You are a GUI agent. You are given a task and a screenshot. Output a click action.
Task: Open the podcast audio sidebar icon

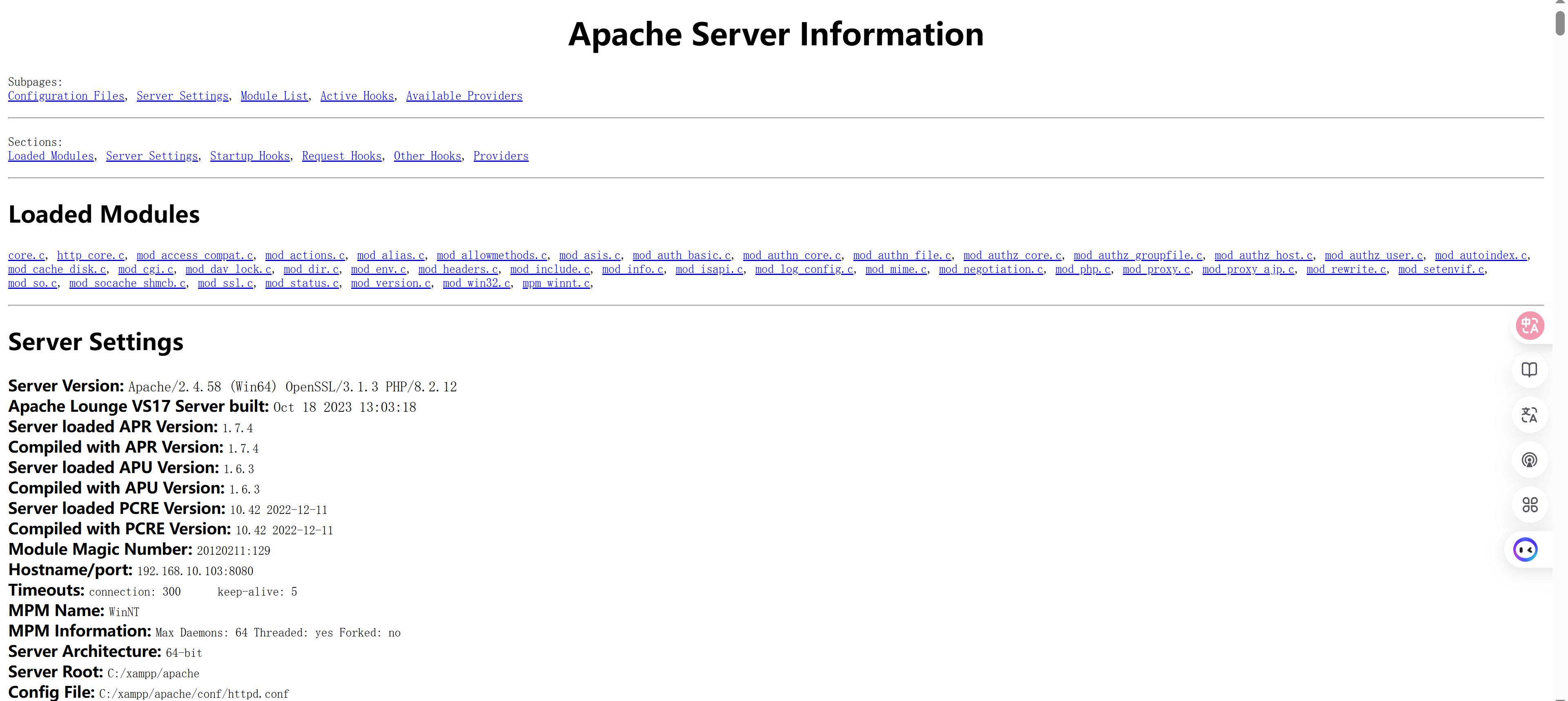click(x=1530, y=460)
